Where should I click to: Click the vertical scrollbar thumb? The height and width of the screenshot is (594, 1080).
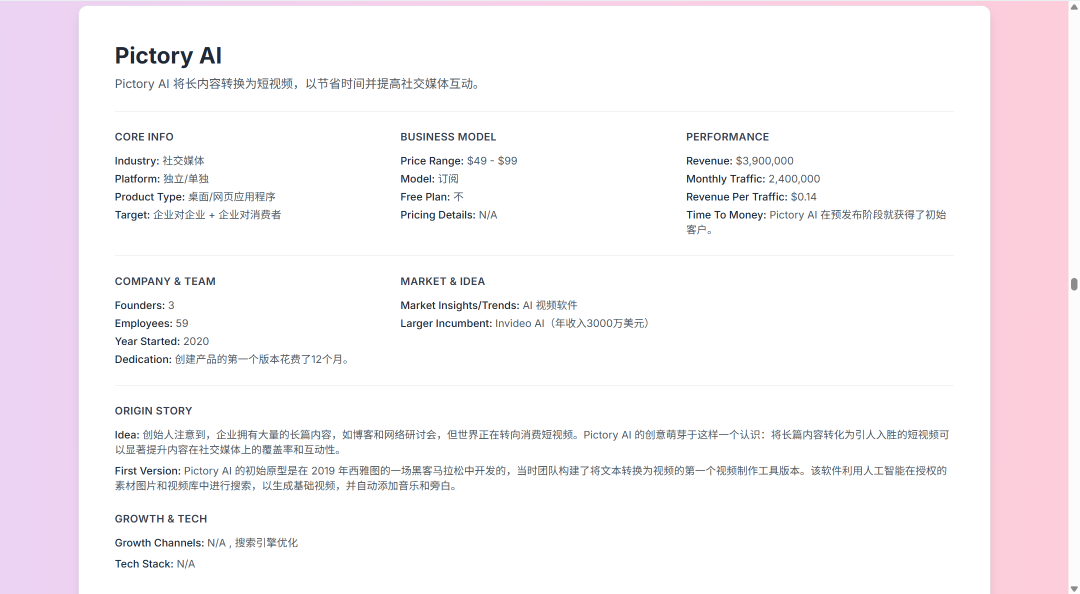(x=1073, y=284)
